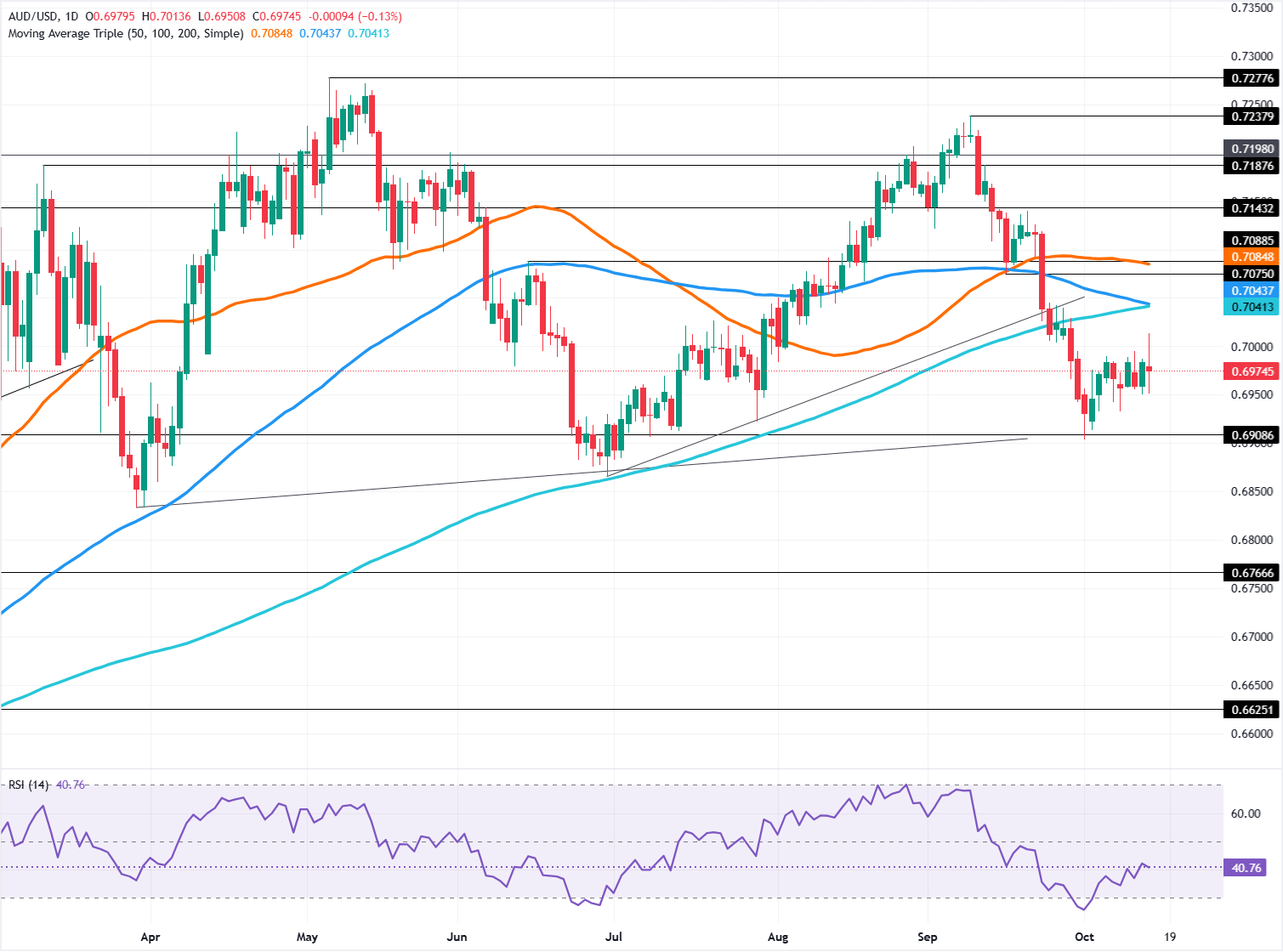Click the 0.73500 price scale label
The width and height of the screenshot is (1283, 952).
tap(1252, 8)
